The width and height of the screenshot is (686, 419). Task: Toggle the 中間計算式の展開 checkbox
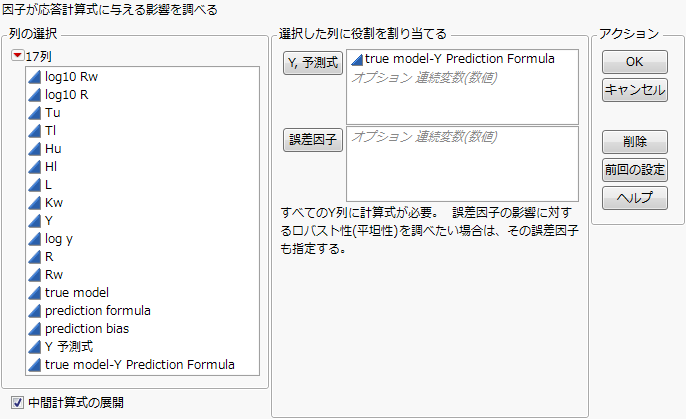(16, 403)
